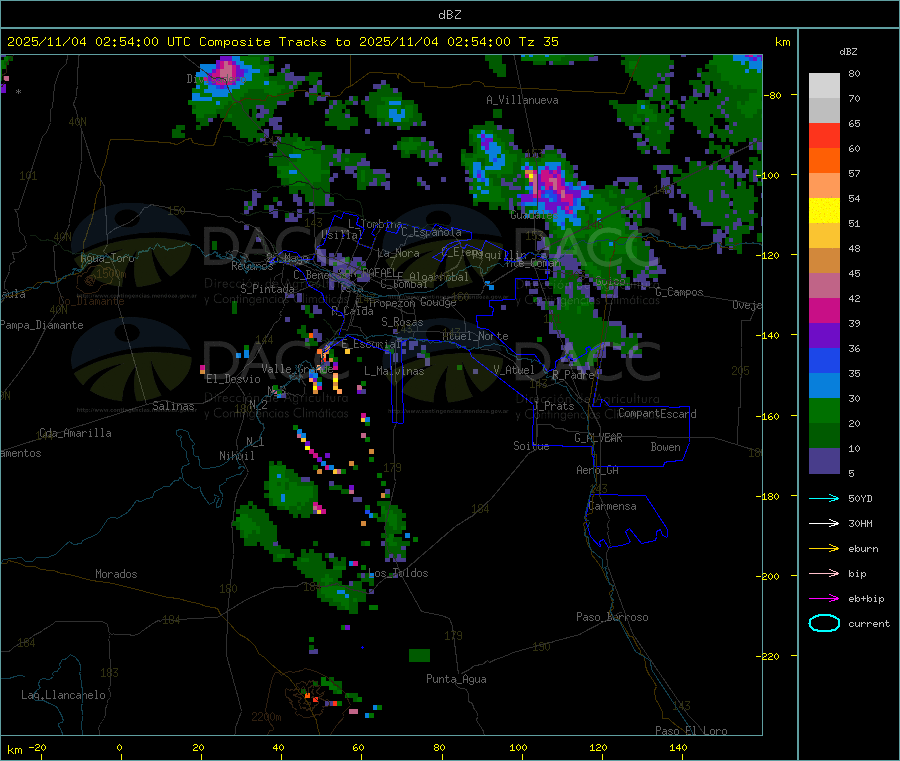Viewport: 900px width, 761px height.
Task: Click the Nihuil map label
Action: [237, 456]
